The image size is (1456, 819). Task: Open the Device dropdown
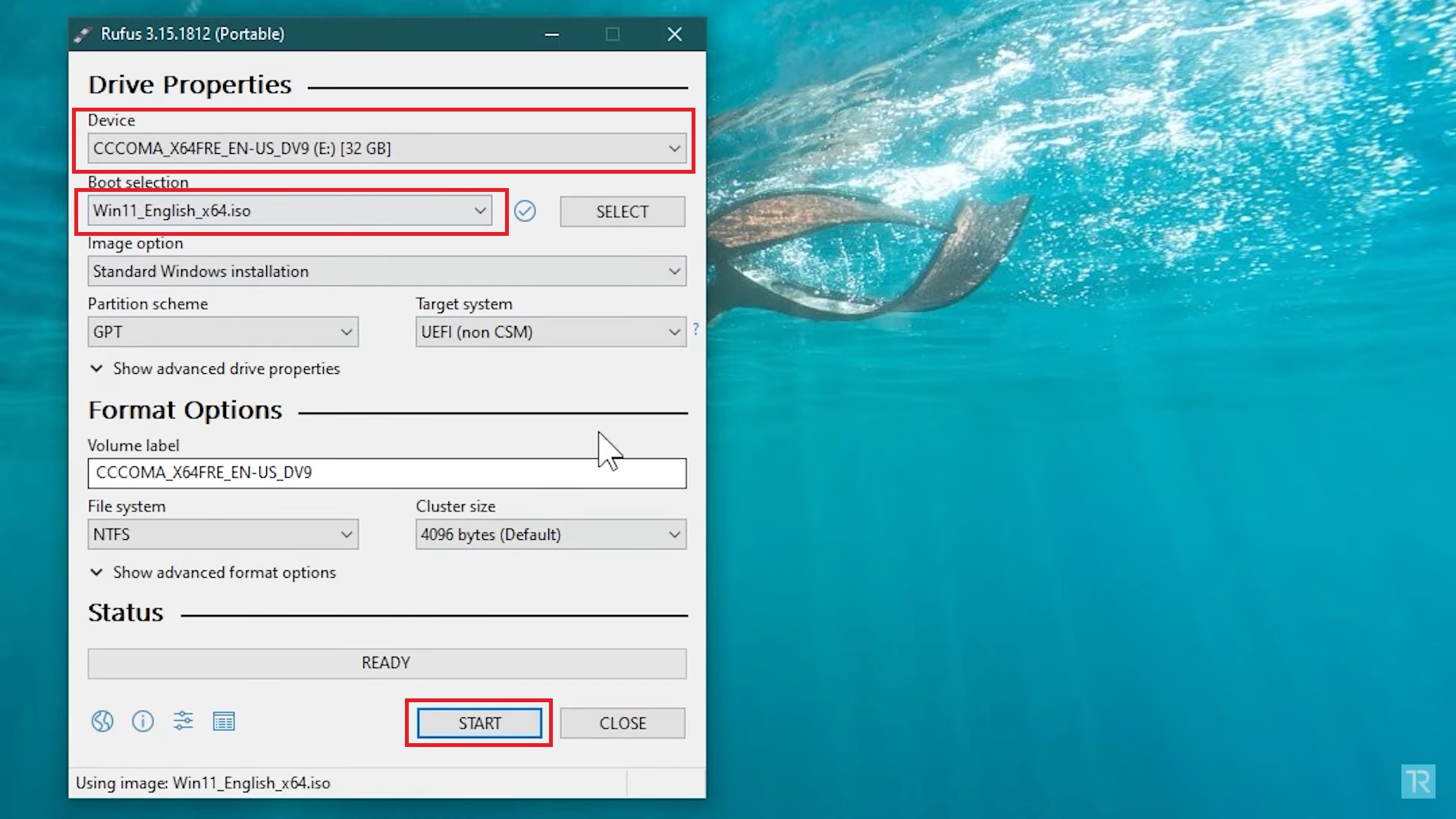[x=673, y=148]
